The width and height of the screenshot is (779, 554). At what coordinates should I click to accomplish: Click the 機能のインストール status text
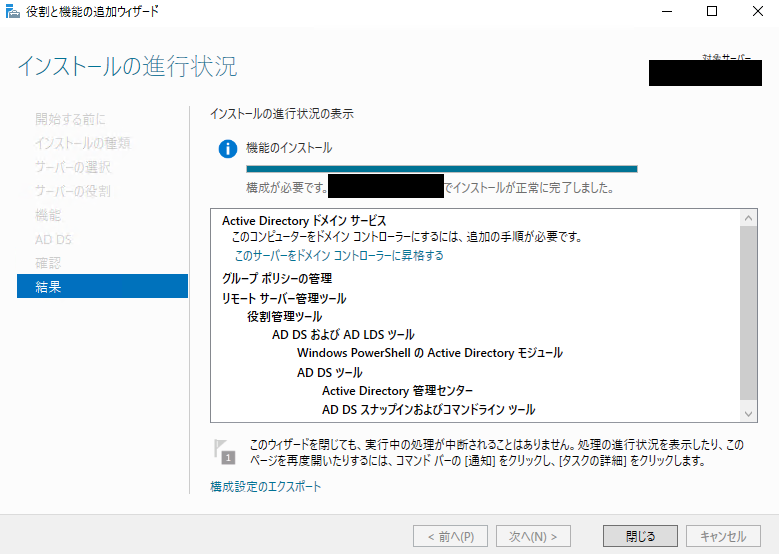[289, 148]
